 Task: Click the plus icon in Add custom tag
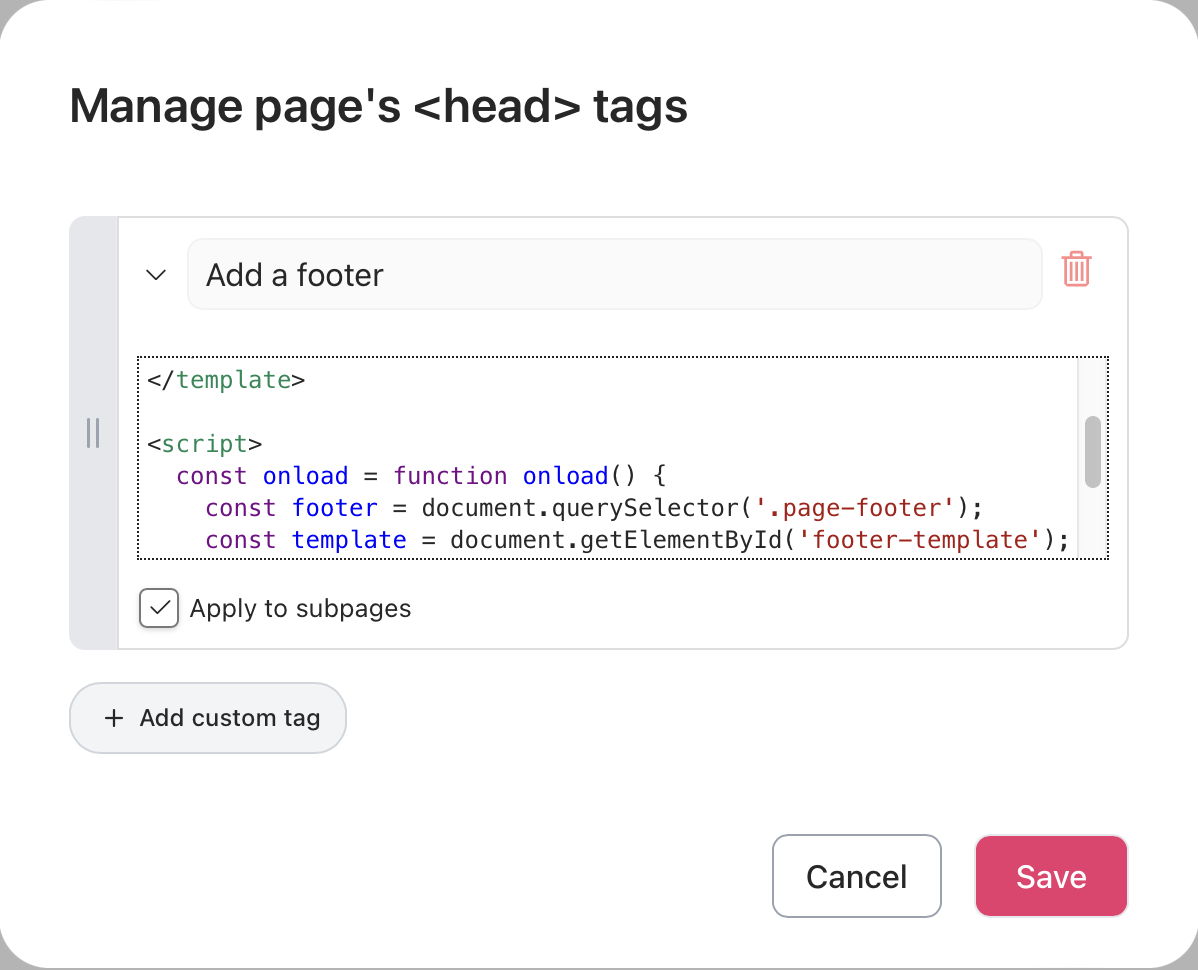pyautogui.click(x=114, y=718)
